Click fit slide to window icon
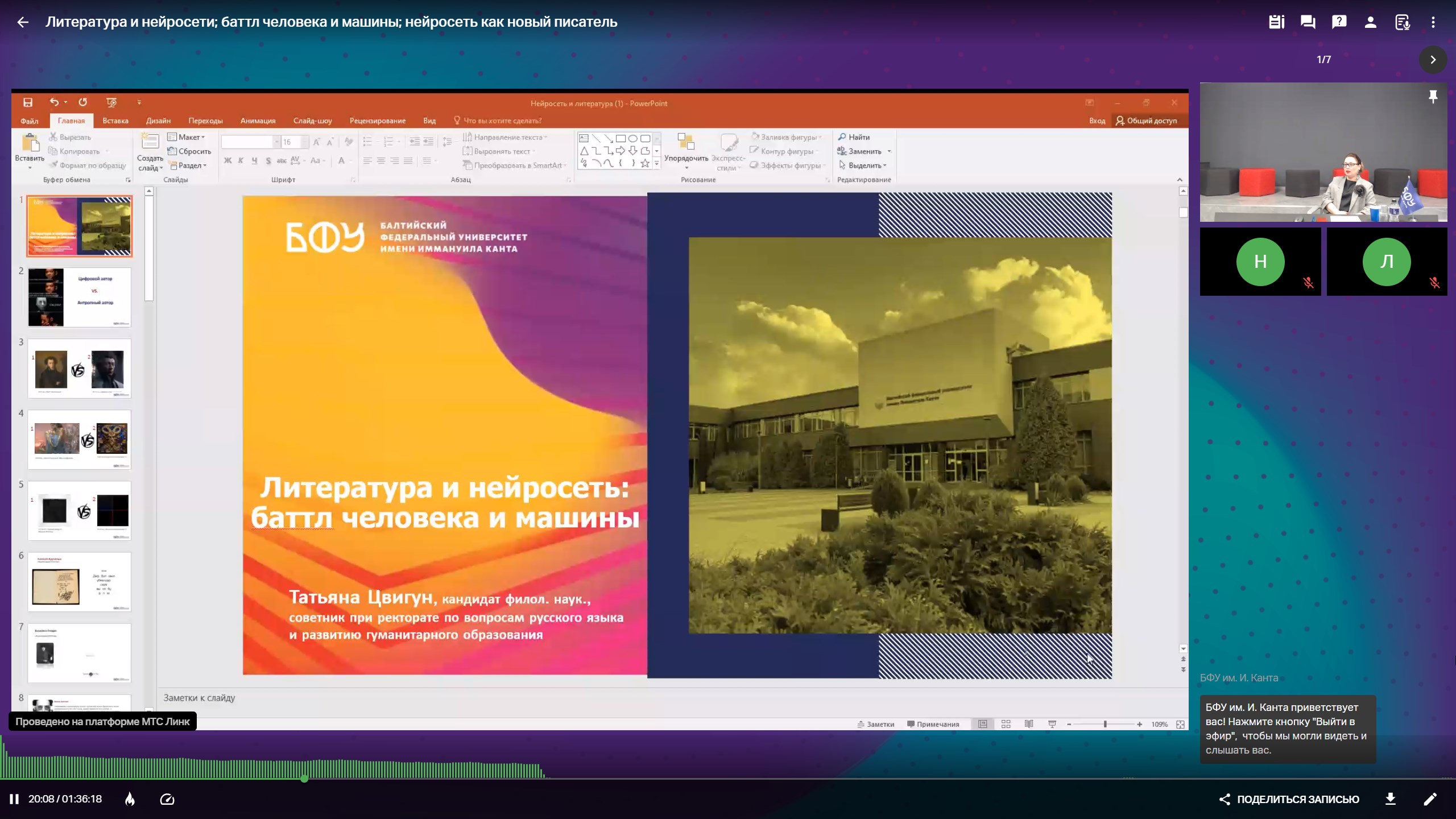 tap(1180, 724)
